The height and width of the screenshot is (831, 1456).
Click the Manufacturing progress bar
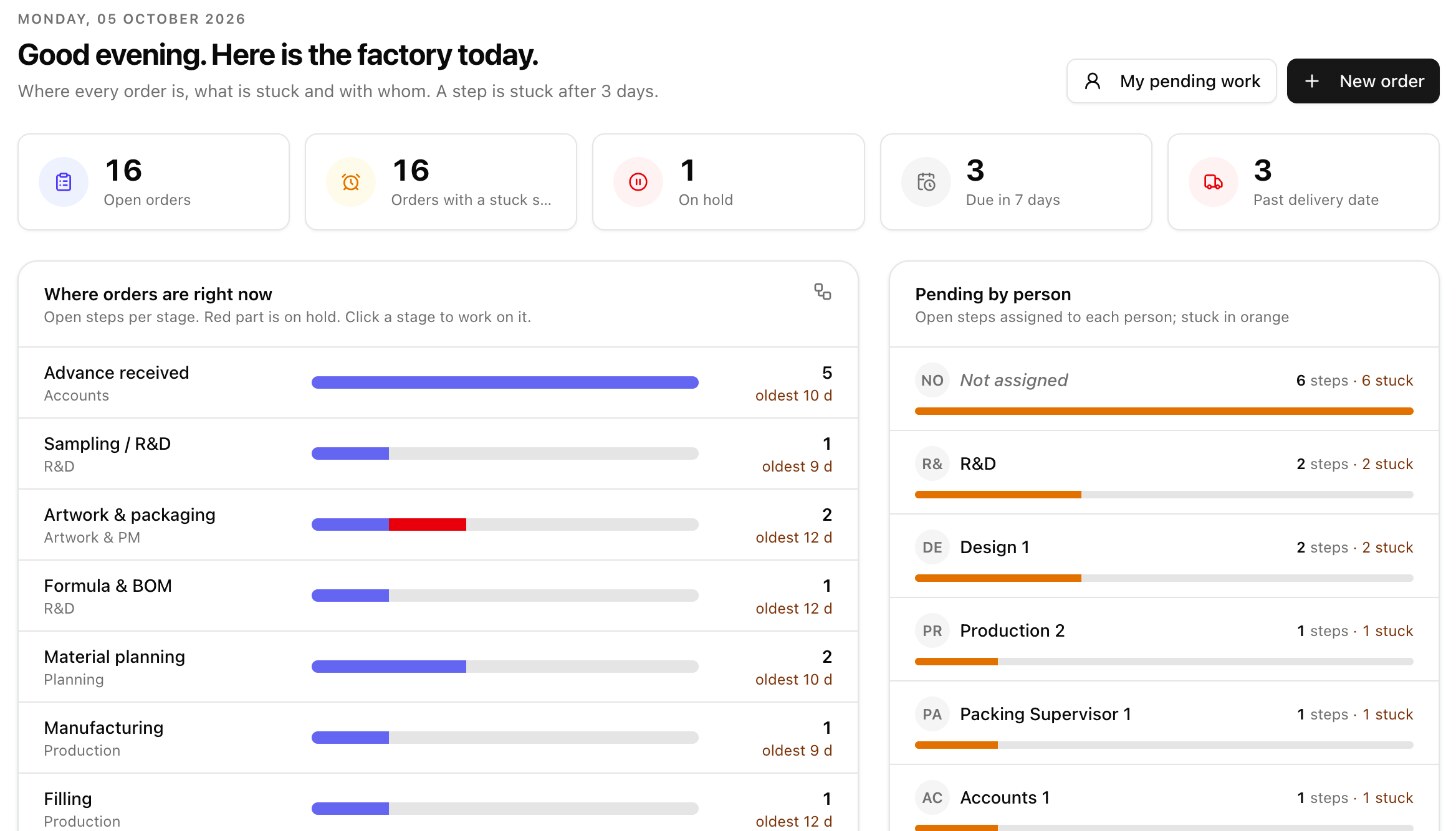coord(505,737)
